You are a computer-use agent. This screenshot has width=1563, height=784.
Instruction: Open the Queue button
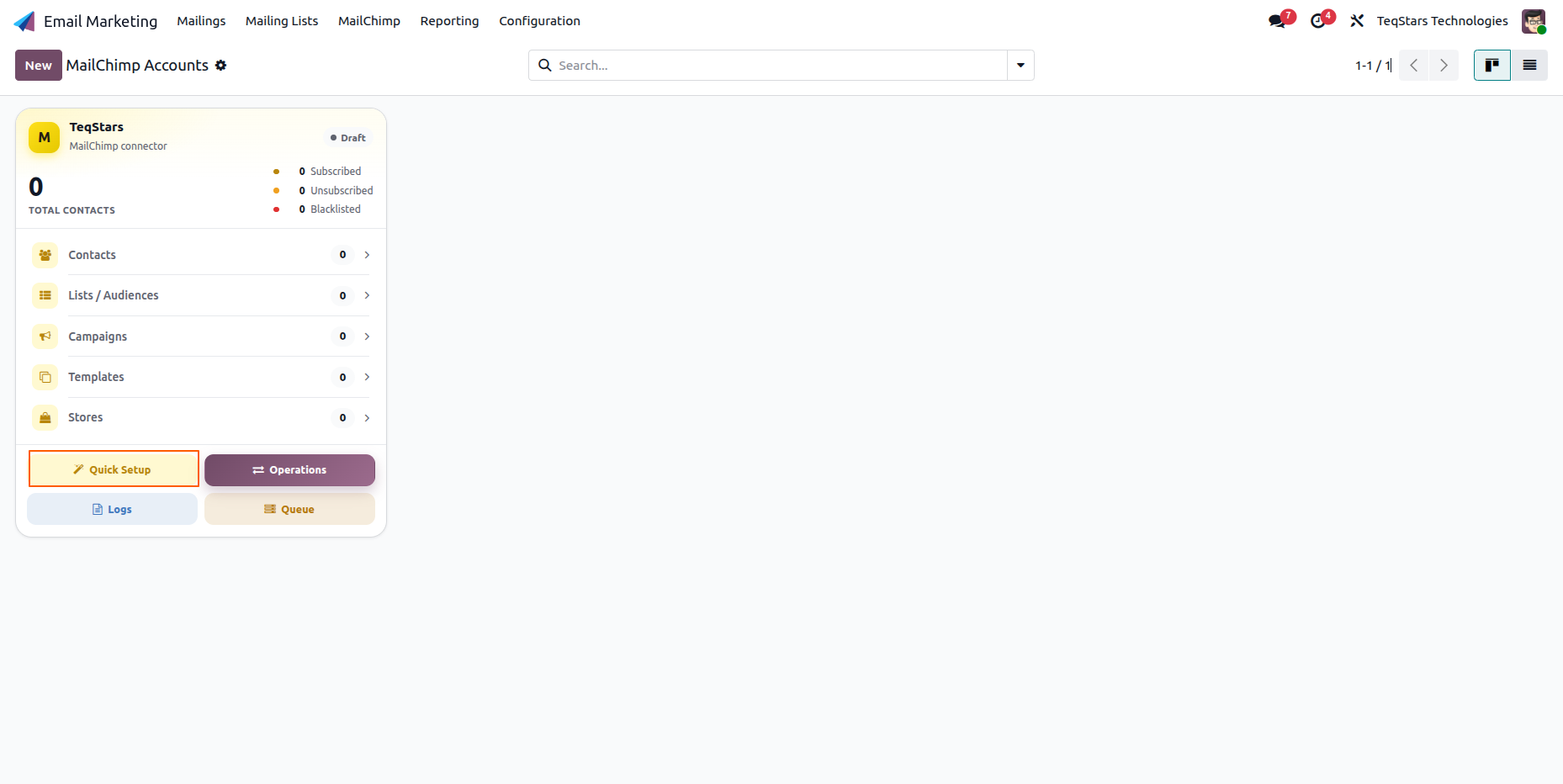(x=289, y=509)
